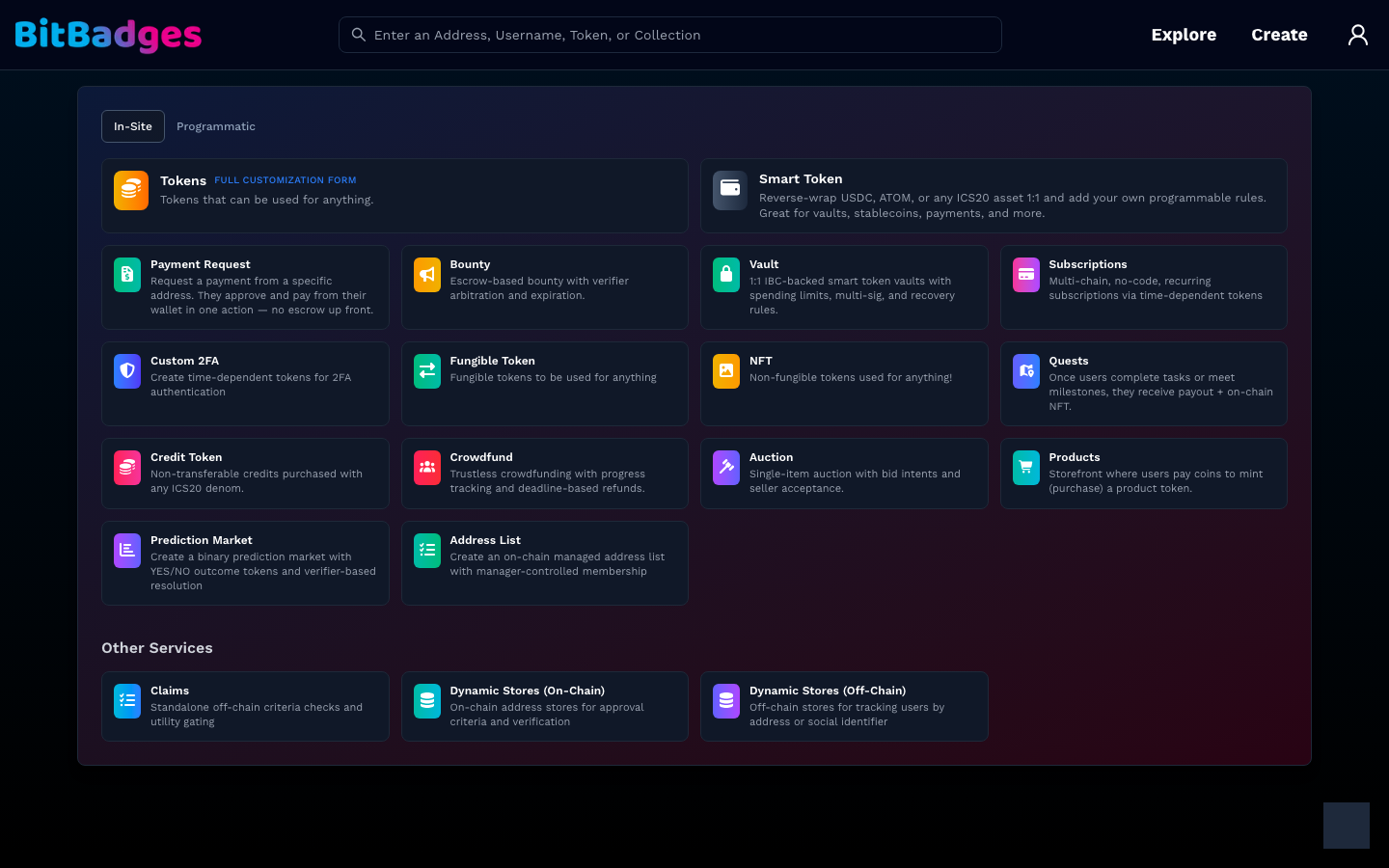Click the Dynamic Stores (Off-Chain) database icon

726,701
